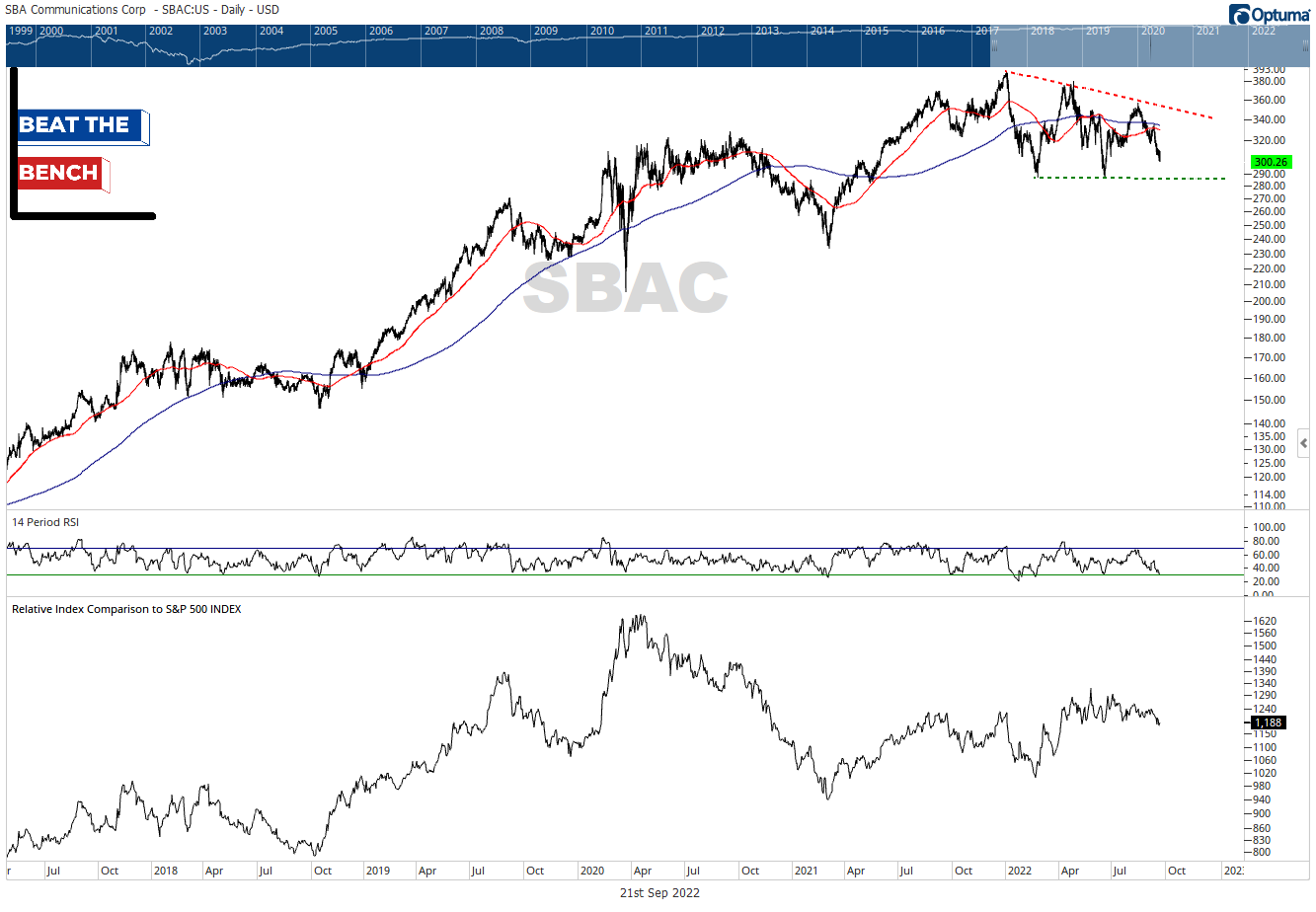The height and width of the screenshot is (912, 1316).
Task: Click the Optuma logo
Action: tap(1270, 14)
